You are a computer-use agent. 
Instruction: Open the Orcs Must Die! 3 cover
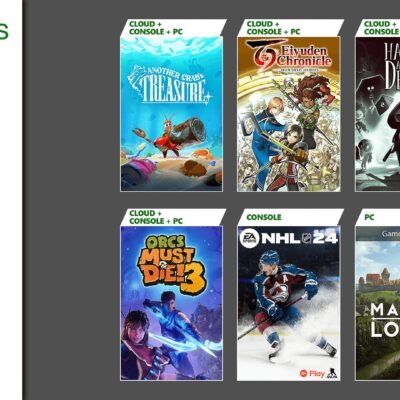171,303
